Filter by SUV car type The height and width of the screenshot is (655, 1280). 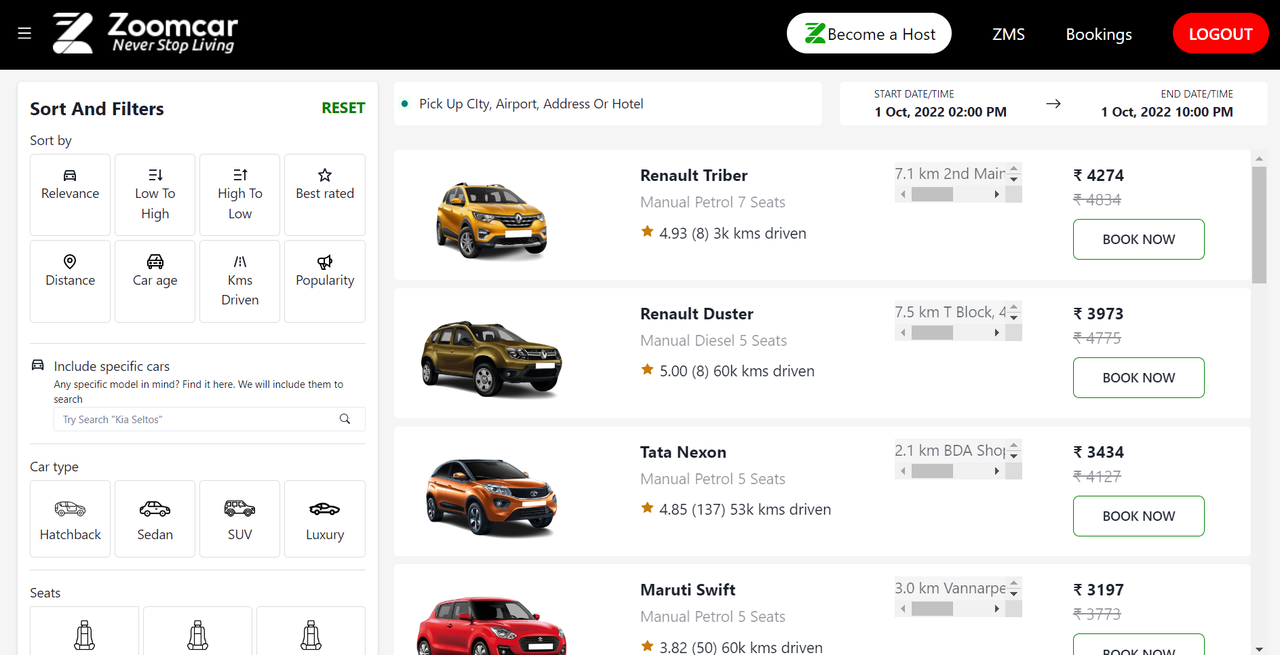[x=240, y=518]
